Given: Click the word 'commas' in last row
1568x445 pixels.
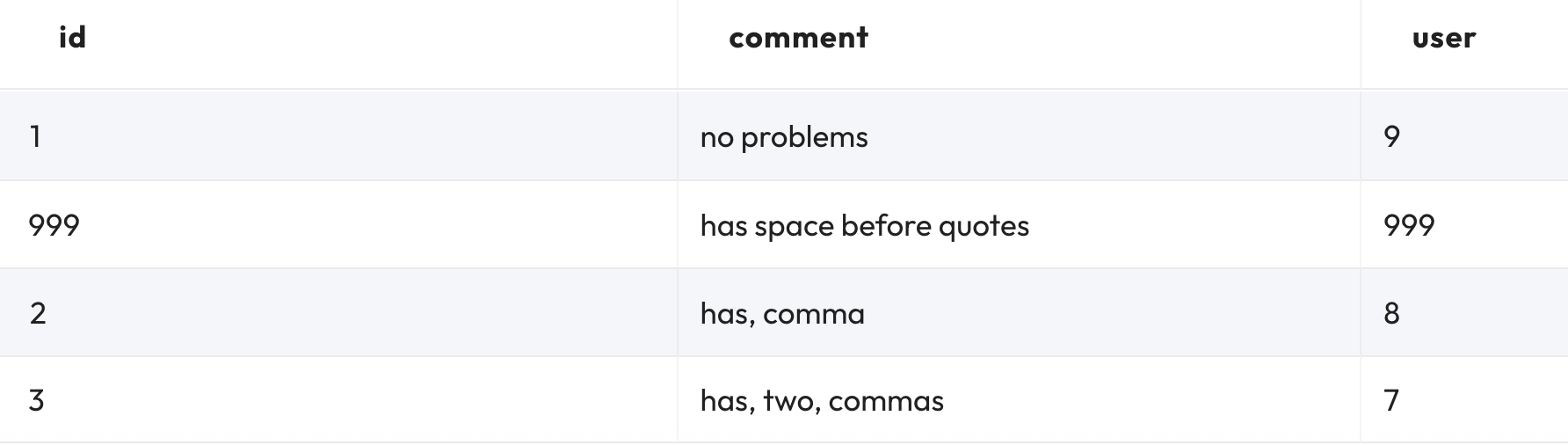Looking at the screenshot, I should [886, 402].
